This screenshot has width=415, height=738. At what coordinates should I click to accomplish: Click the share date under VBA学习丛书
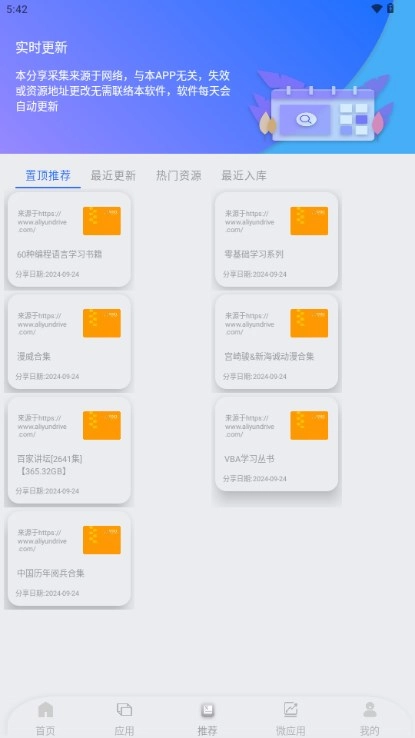tap(255, 479)
